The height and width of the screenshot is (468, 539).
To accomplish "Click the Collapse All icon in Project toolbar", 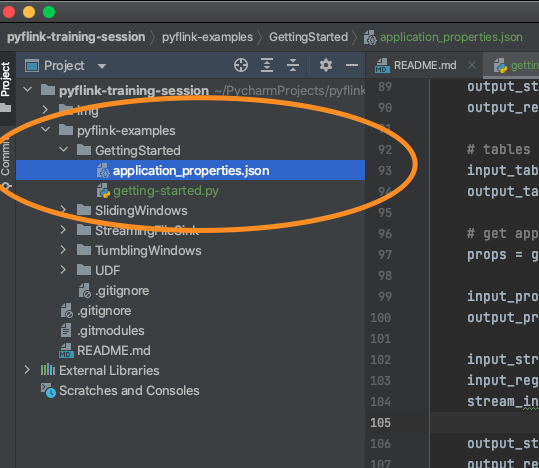I will pos(293,65).
